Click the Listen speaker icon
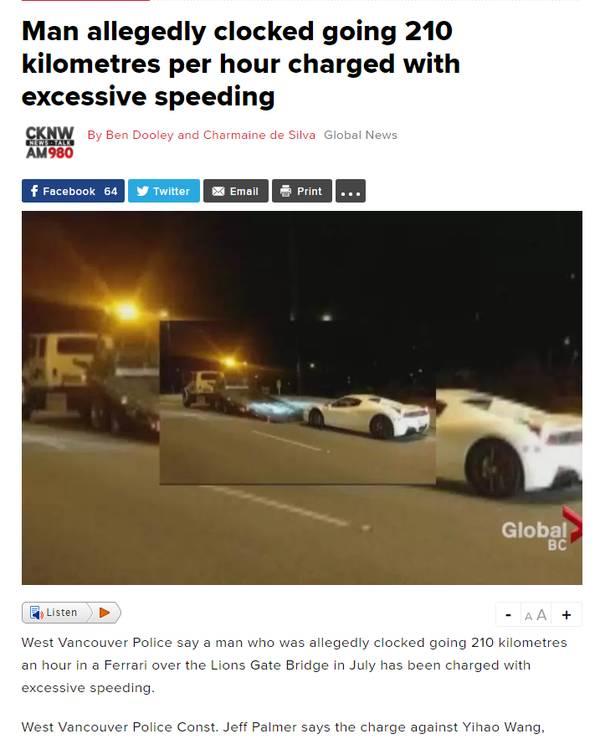The width and height of the screenshot is (600, 739). (36, 613)
